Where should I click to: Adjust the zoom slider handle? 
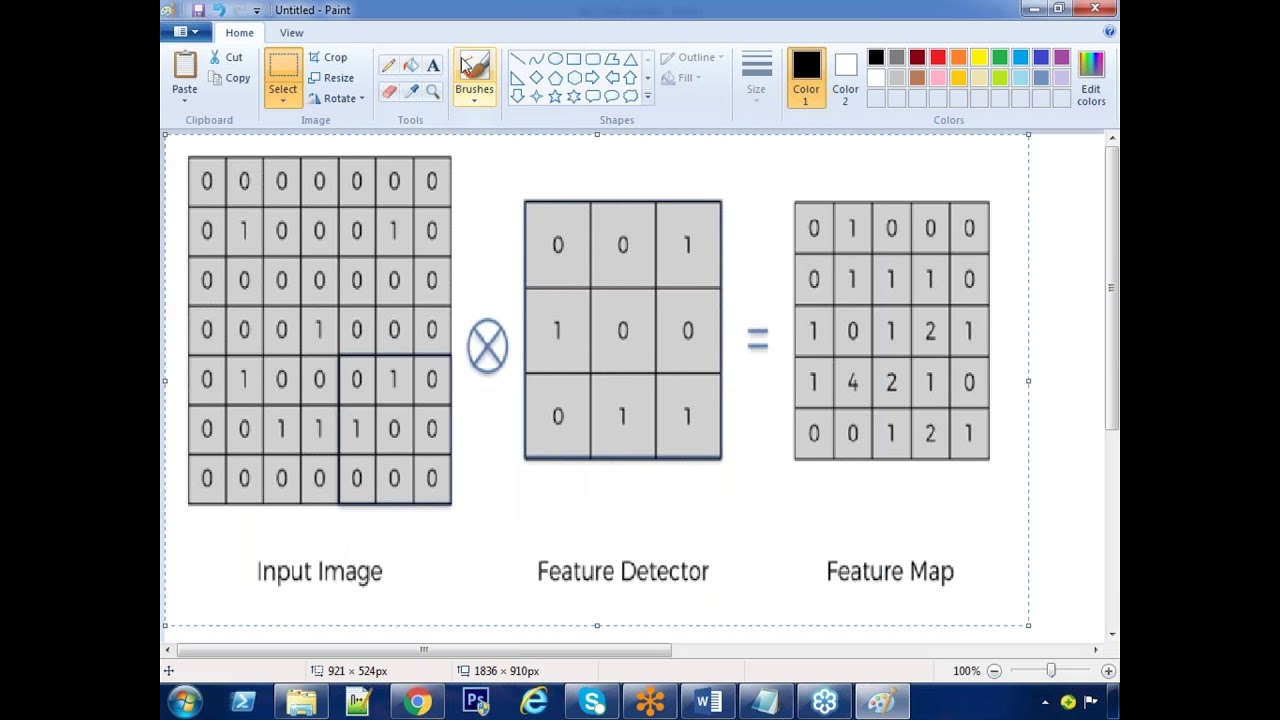tap(1051, 671)
